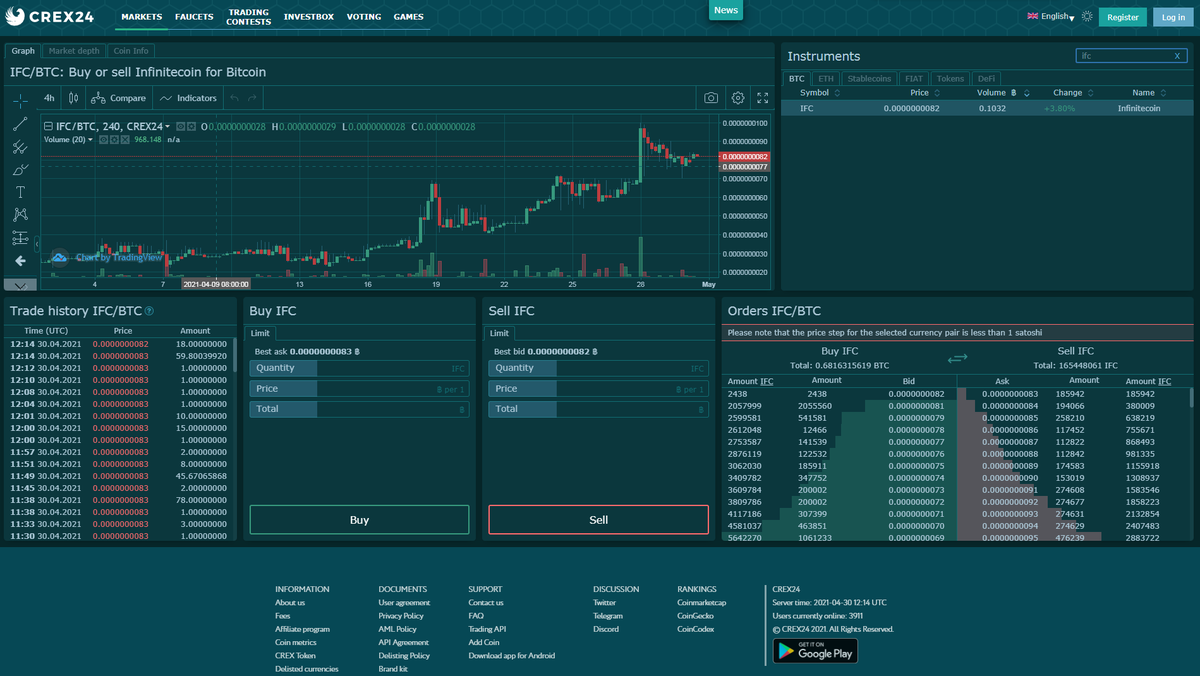This screenshot has height=676, width=1200.
Task: Open info icon beside Trade history IFC/BTC
Action: 149,311
